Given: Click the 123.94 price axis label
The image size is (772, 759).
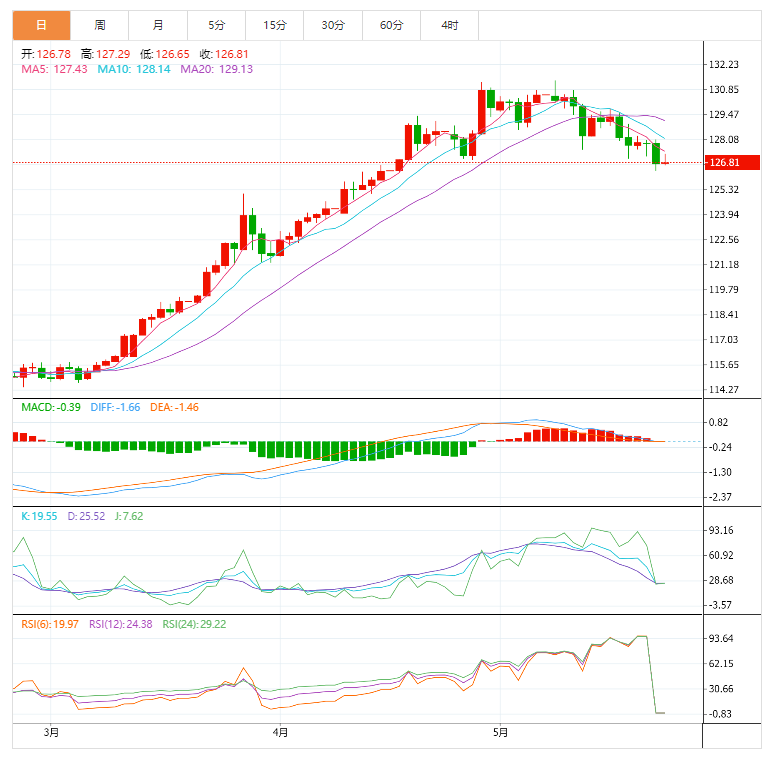Looking at the screenshot, I should tap(724, 215).
